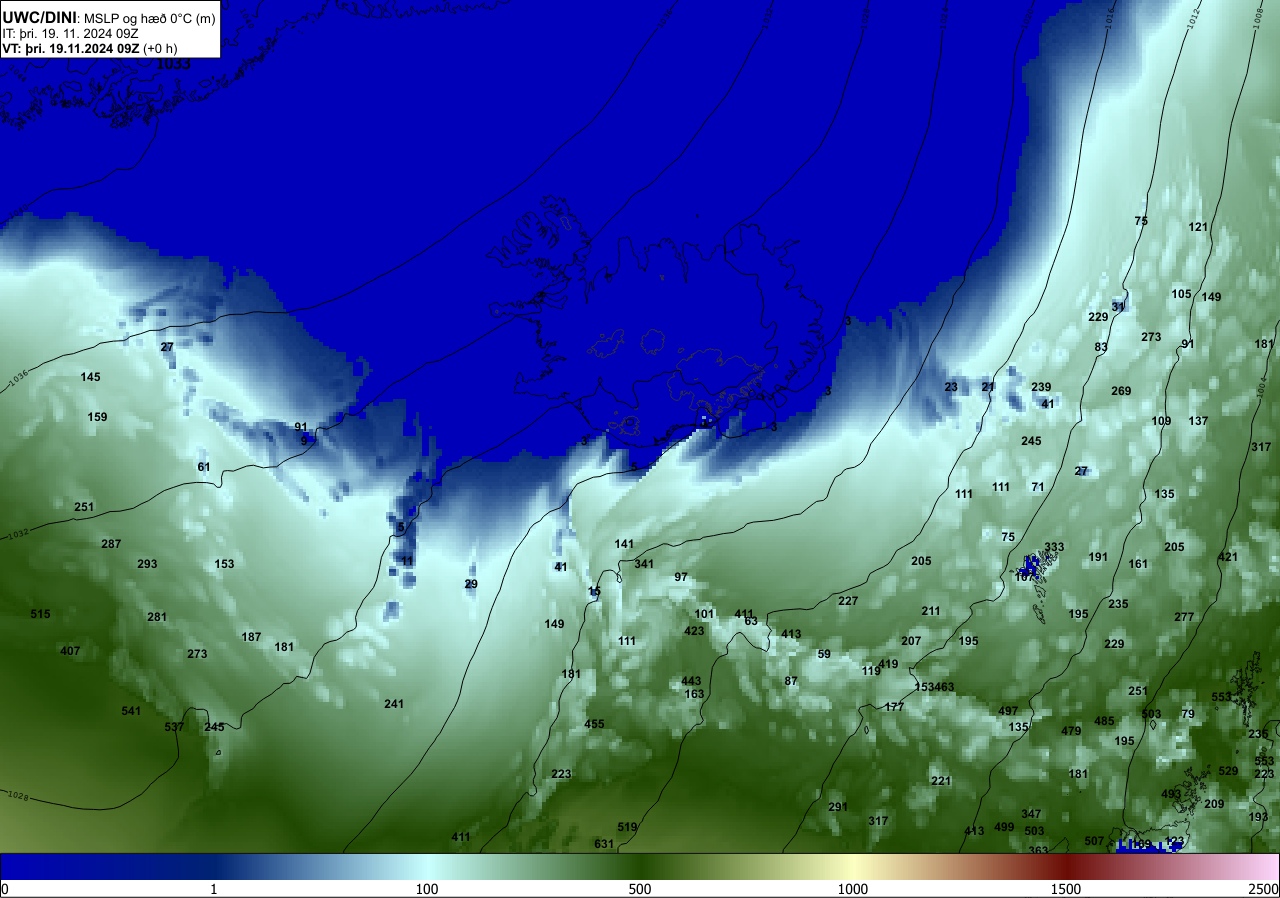1280x898 pixels.
Task: Click the height value 221 on the map
Action: click(941, 781)
